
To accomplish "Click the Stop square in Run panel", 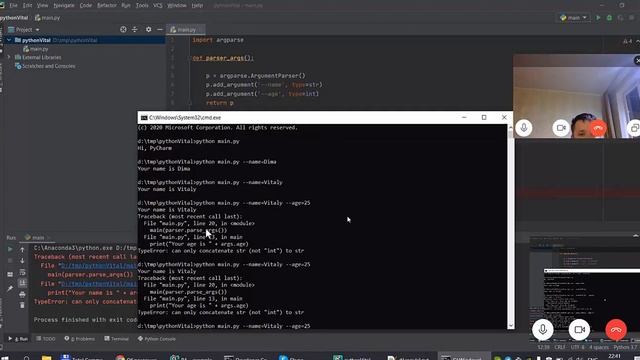I will 10,260.
